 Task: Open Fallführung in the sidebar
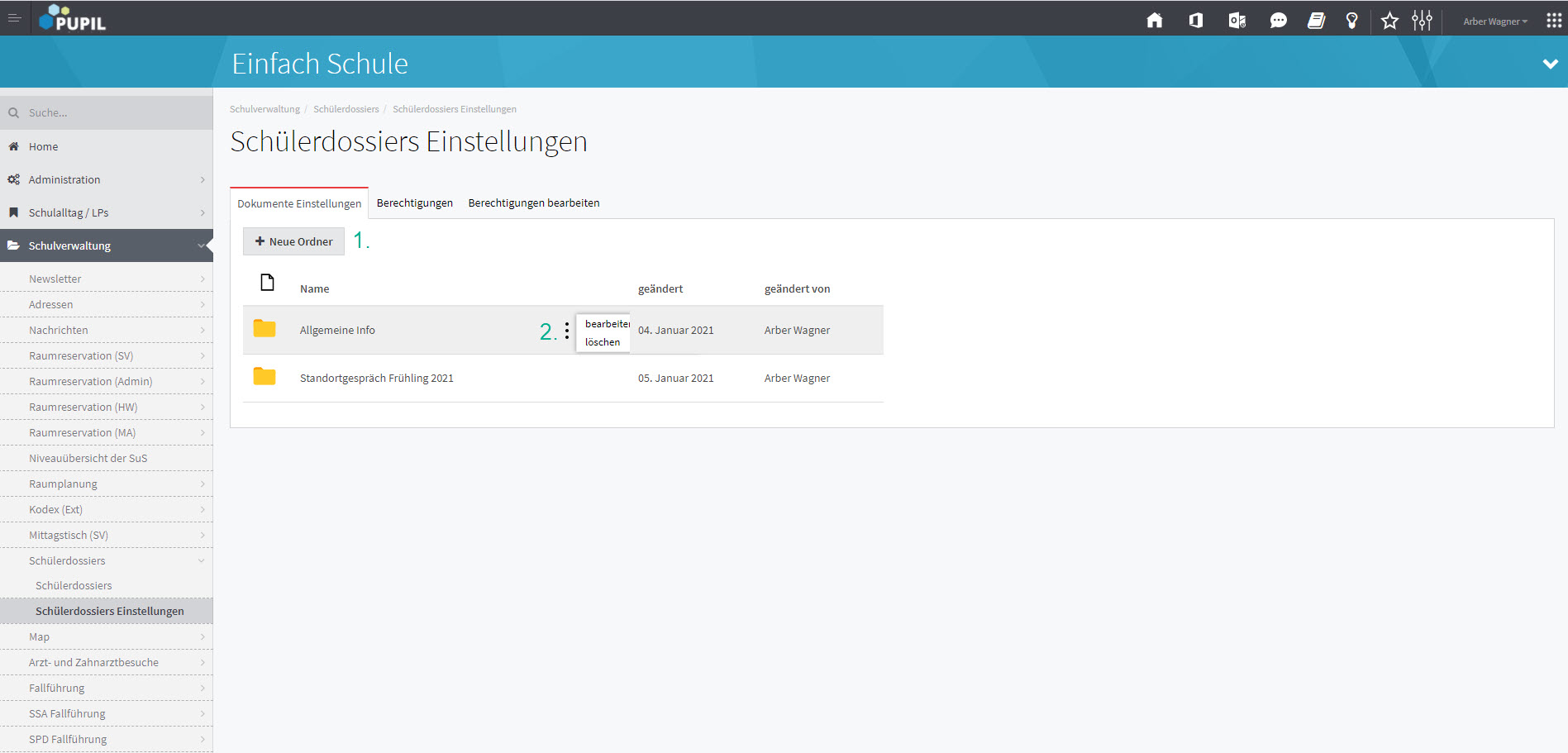(x=107, y=688)
